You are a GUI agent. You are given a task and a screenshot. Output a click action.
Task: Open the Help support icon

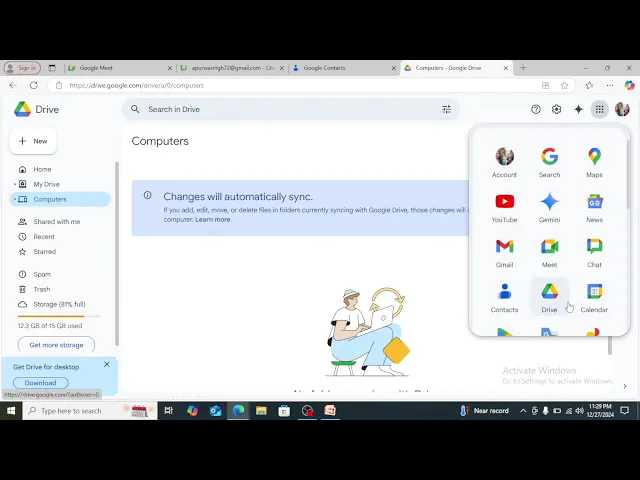[536, 109]
